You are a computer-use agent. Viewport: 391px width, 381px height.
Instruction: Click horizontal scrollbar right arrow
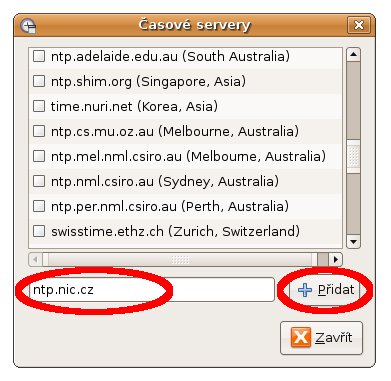(x=336, y=259)
